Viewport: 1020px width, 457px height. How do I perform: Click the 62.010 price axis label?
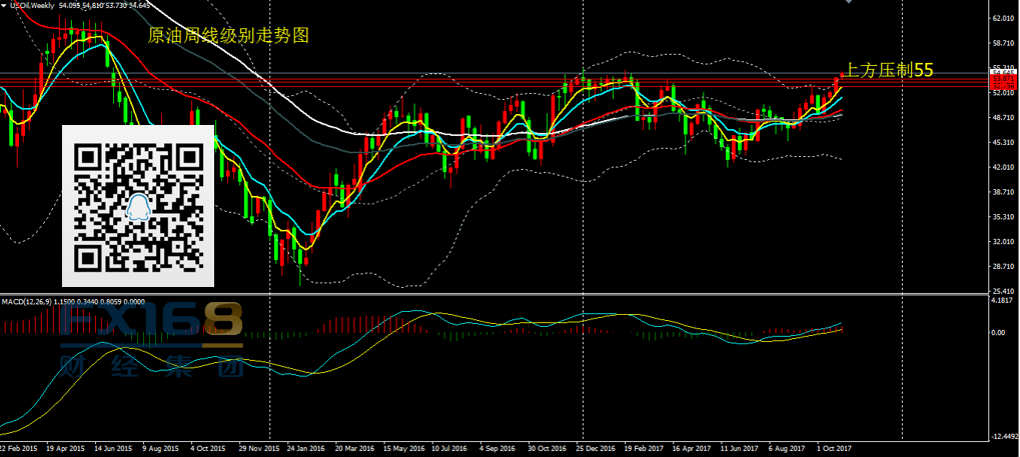pyautogui.click(x=1003, y=19)
